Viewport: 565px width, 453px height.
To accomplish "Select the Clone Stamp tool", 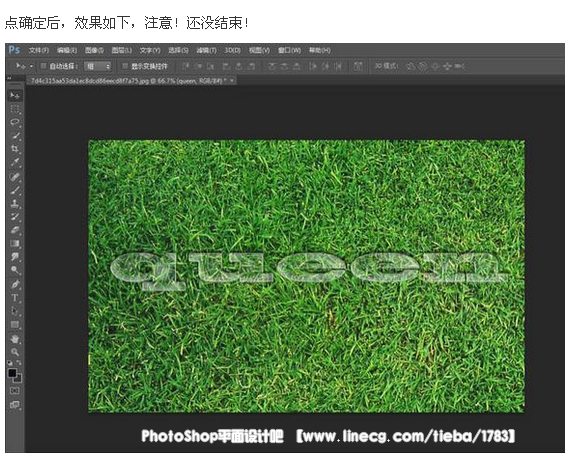I will [x=15, y=204].
